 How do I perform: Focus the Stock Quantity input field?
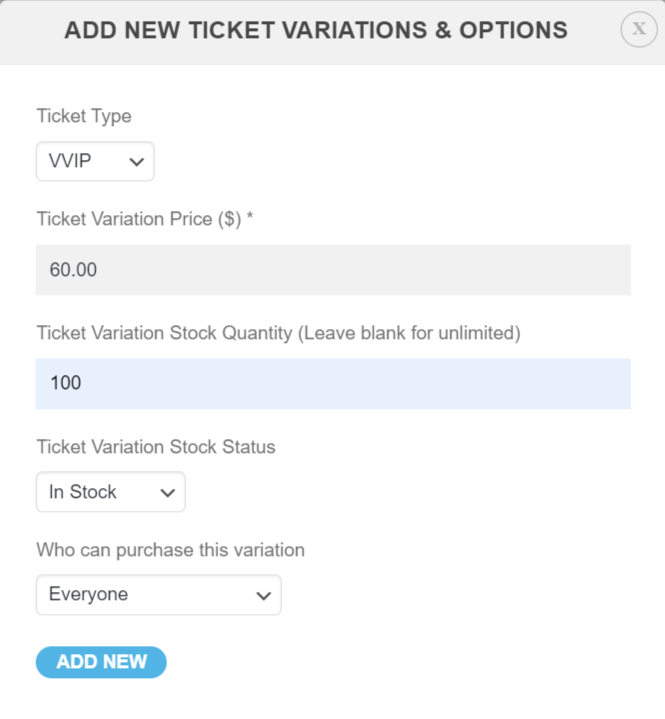tap(333, 383)
